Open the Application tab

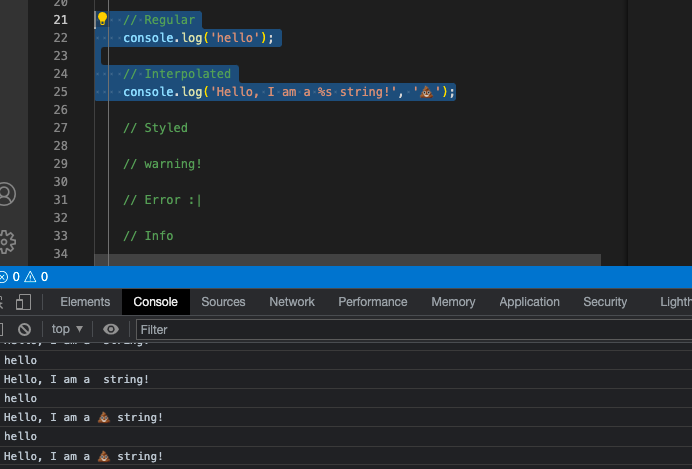[x=529, y=302]
